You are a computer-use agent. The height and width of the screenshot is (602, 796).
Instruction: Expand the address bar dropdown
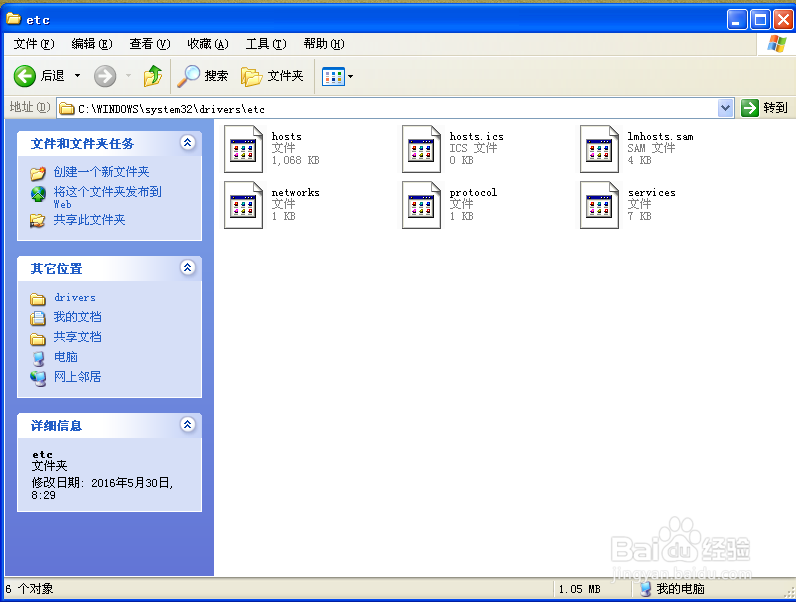(726, 108)
